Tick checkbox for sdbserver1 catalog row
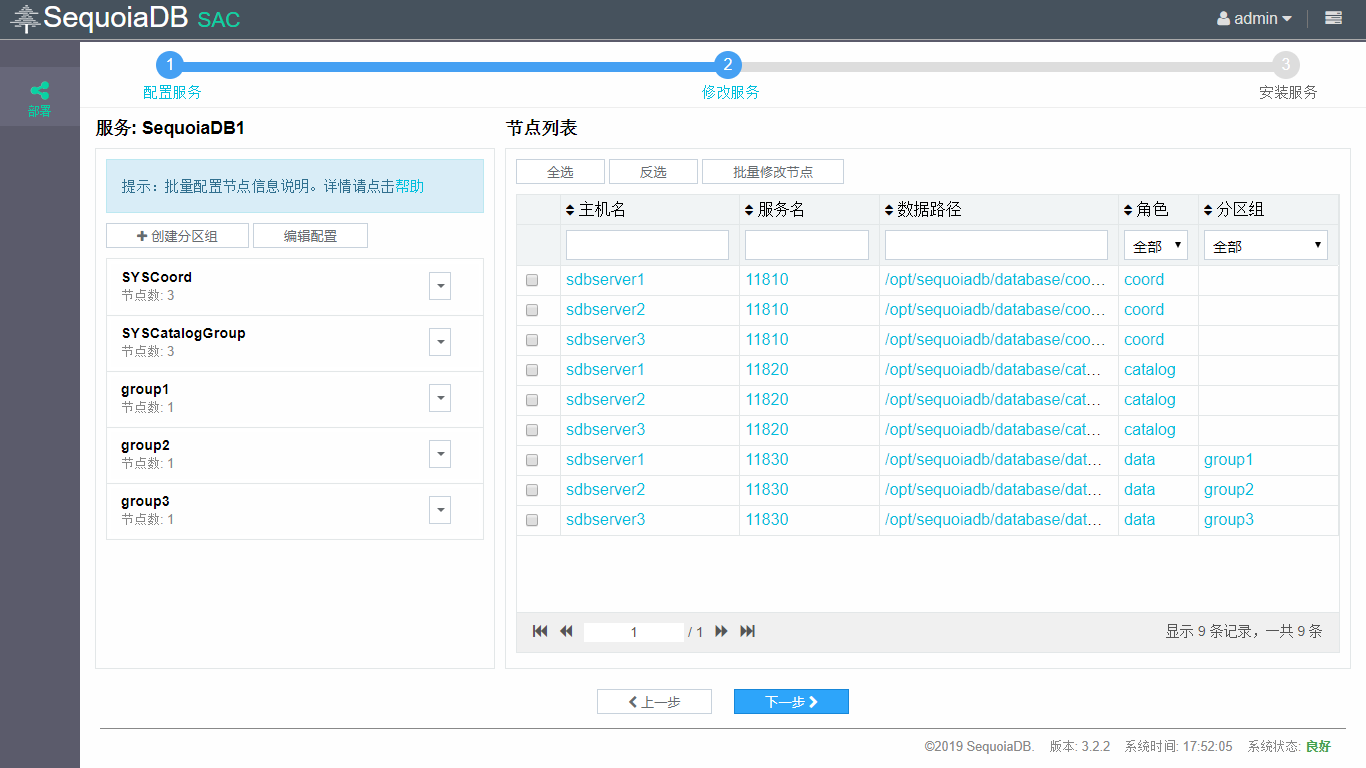Screen dimensions: 1366x768 pos(532,370)
